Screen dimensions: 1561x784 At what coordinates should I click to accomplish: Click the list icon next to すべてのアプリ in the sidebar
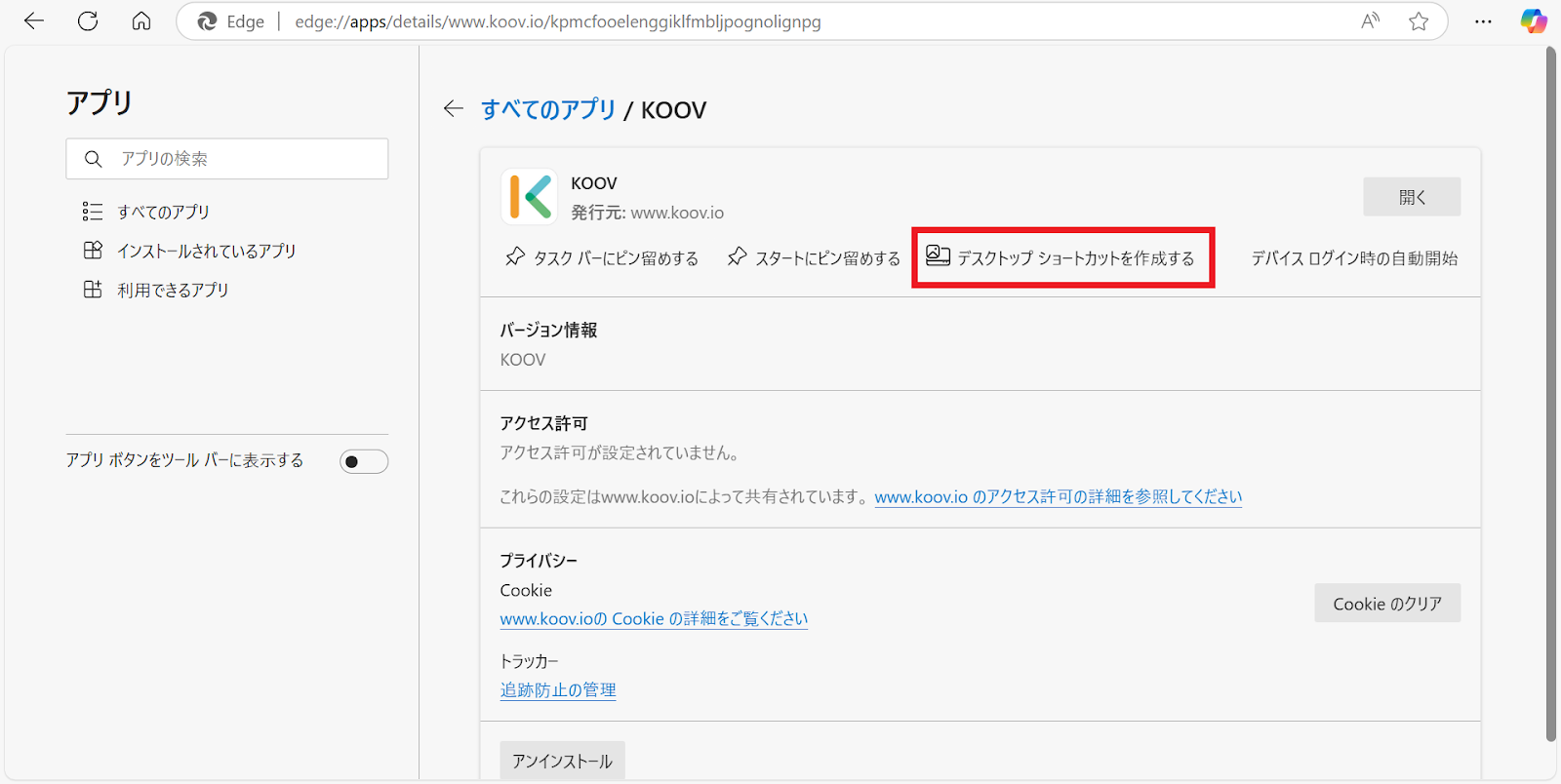pos(93,212)
